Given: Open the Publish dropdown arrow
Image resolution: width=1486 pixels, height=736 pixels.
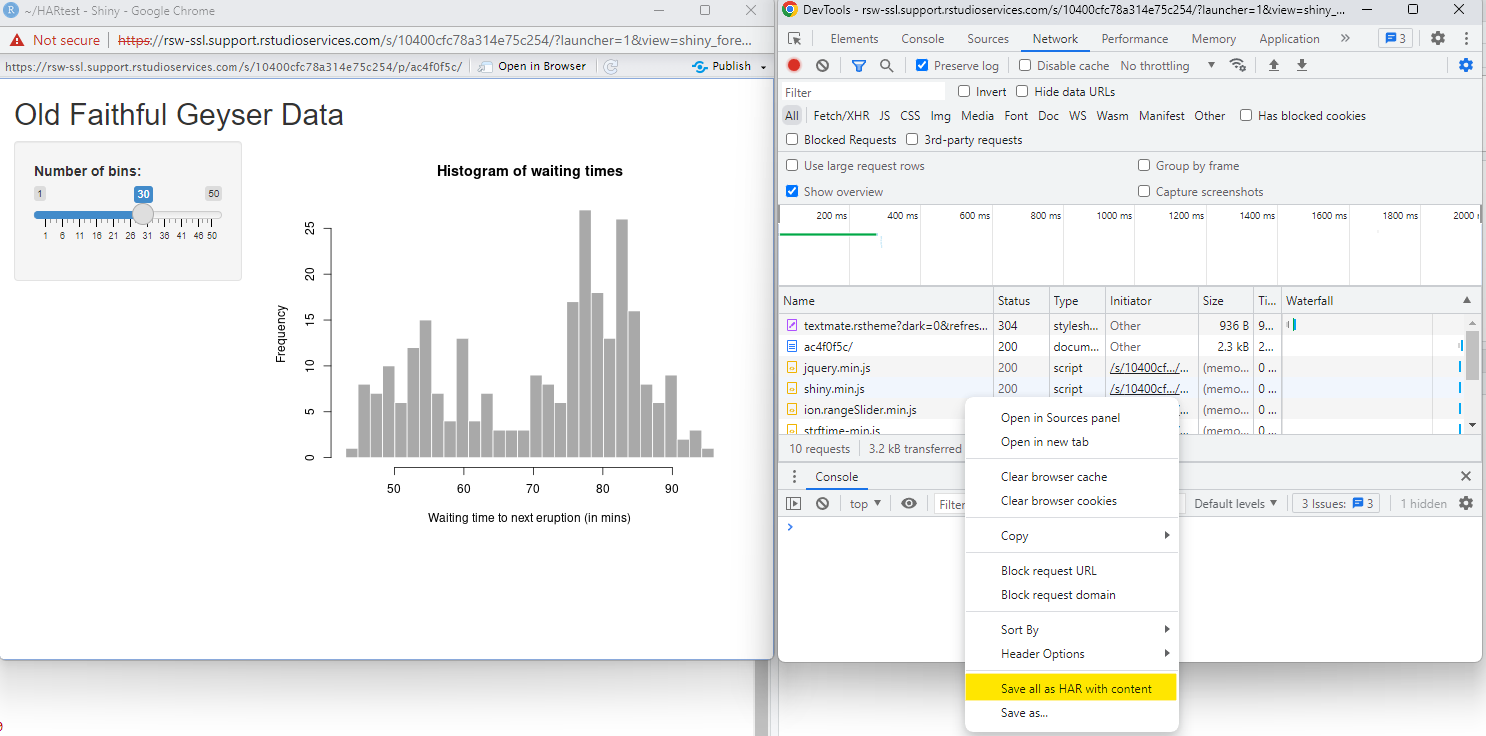Looking at the screenshot, I should 764,67.
